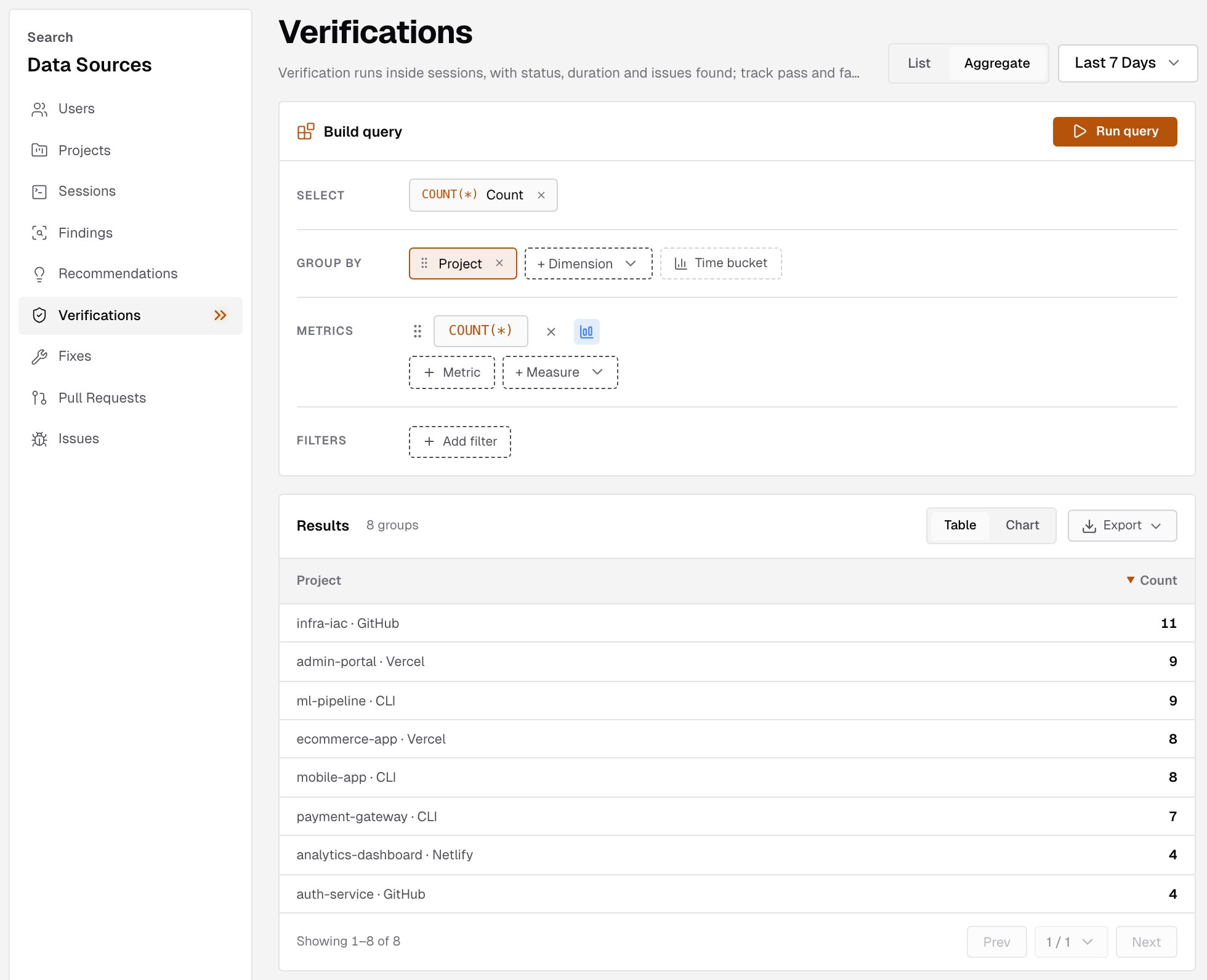The image size is (1207, 980).
Task: Click the Recommendations lightbulb icon
Action: 39,274
